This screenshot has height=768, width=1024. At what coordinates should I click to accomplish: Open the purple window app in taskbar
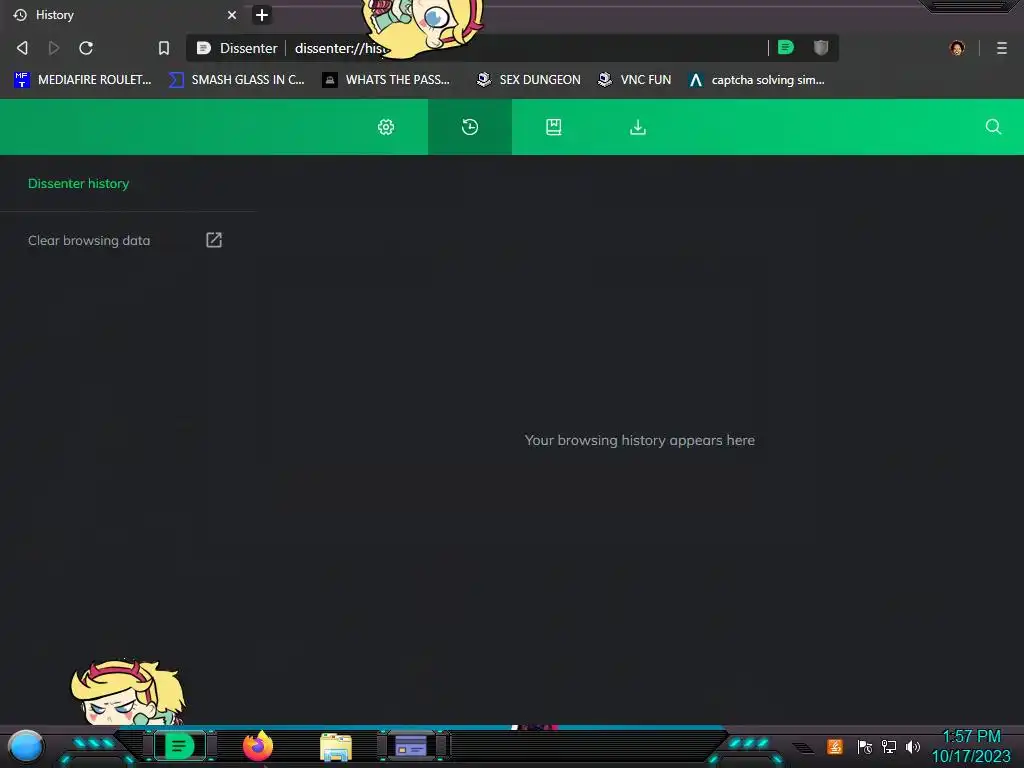point(411,746)
